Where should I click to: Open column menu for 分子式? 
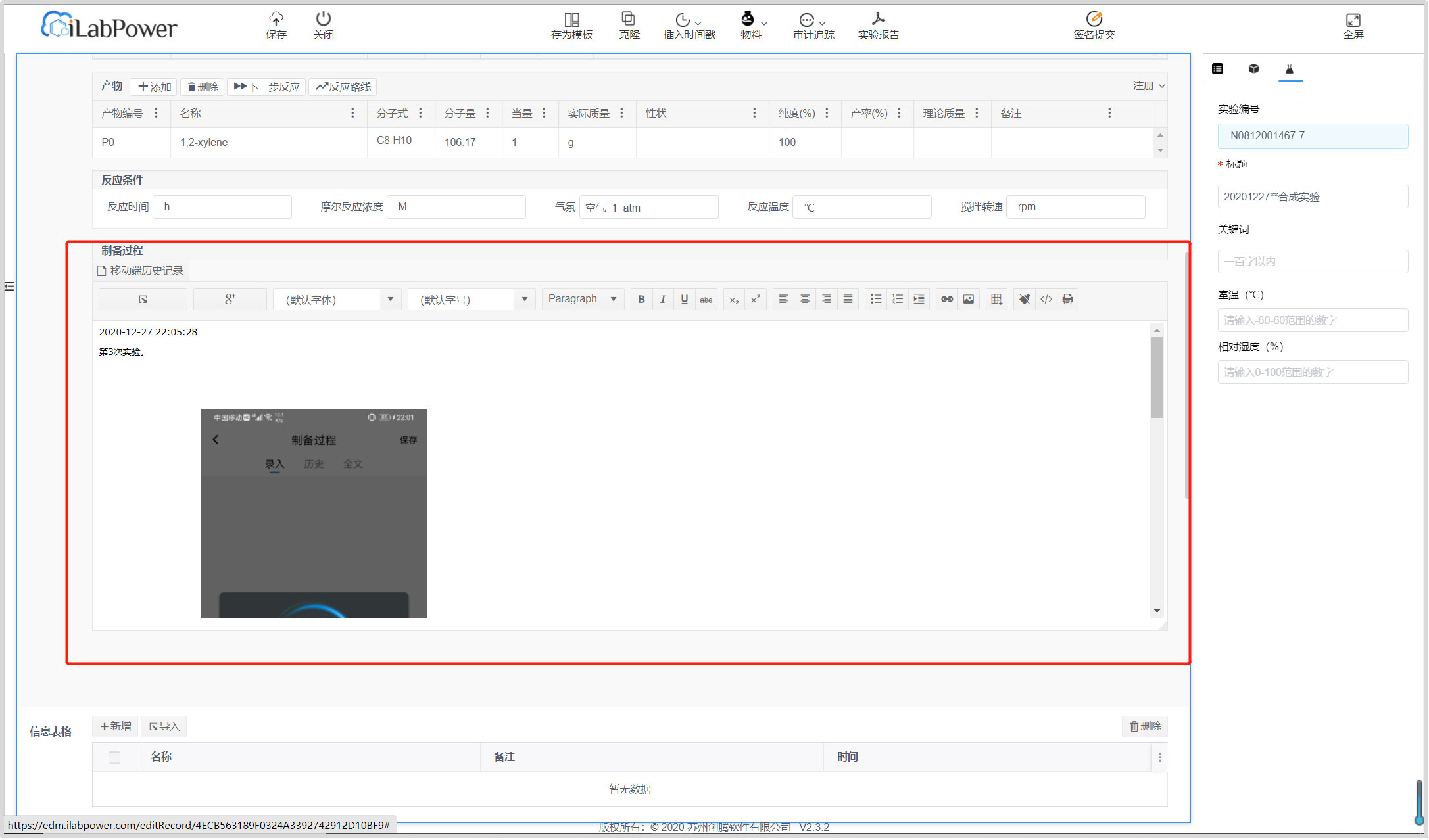coord(420,113)
